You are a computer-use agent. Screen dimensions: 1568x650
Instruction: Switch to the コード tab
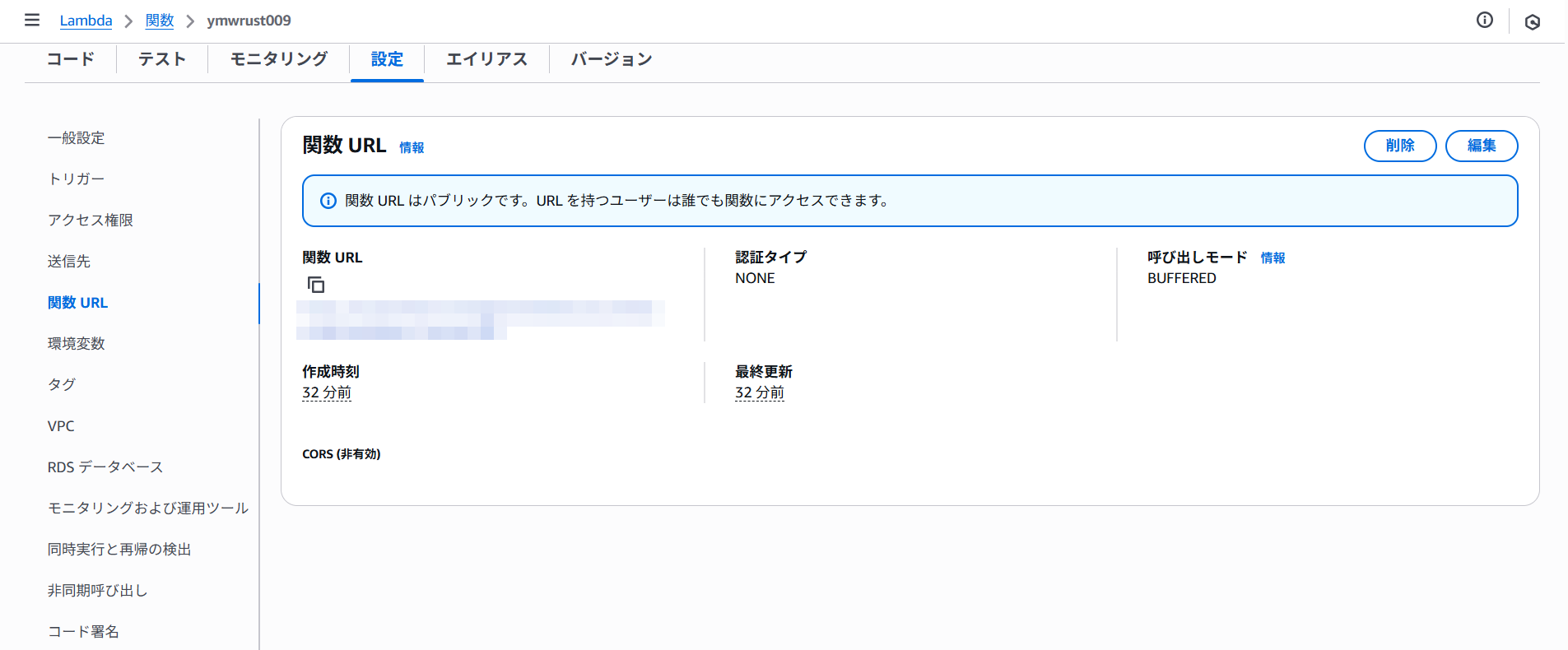point(71,59)
